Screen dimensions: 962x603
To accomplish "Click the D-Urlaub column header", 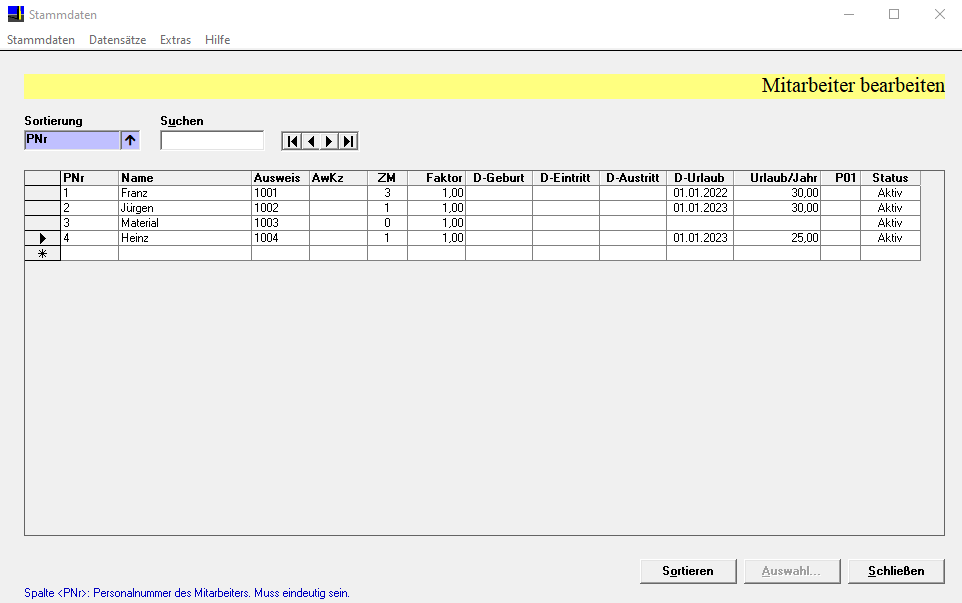I will [x=699, y=178].
